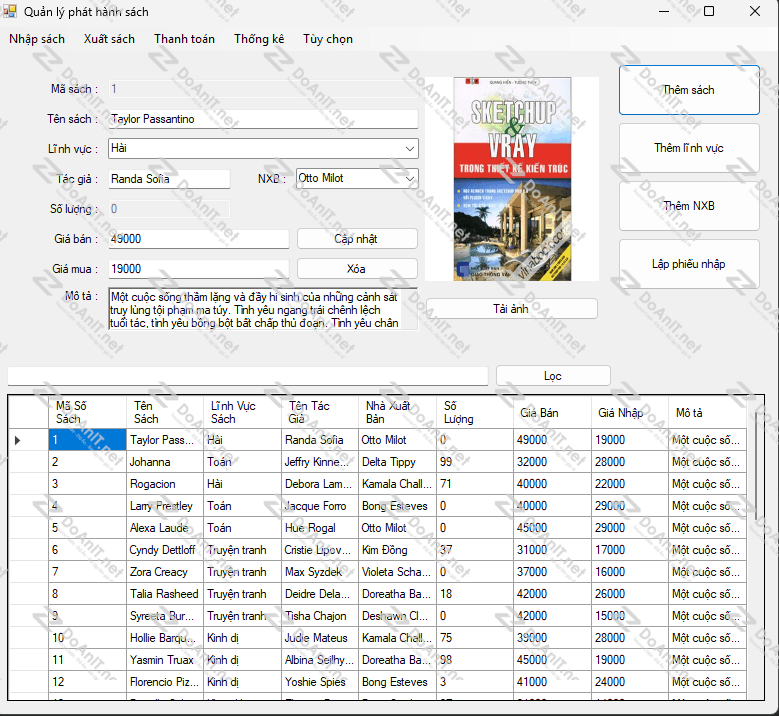
Task: Click the Nhà Xuất Bản column header
Action: coord(397,412)
